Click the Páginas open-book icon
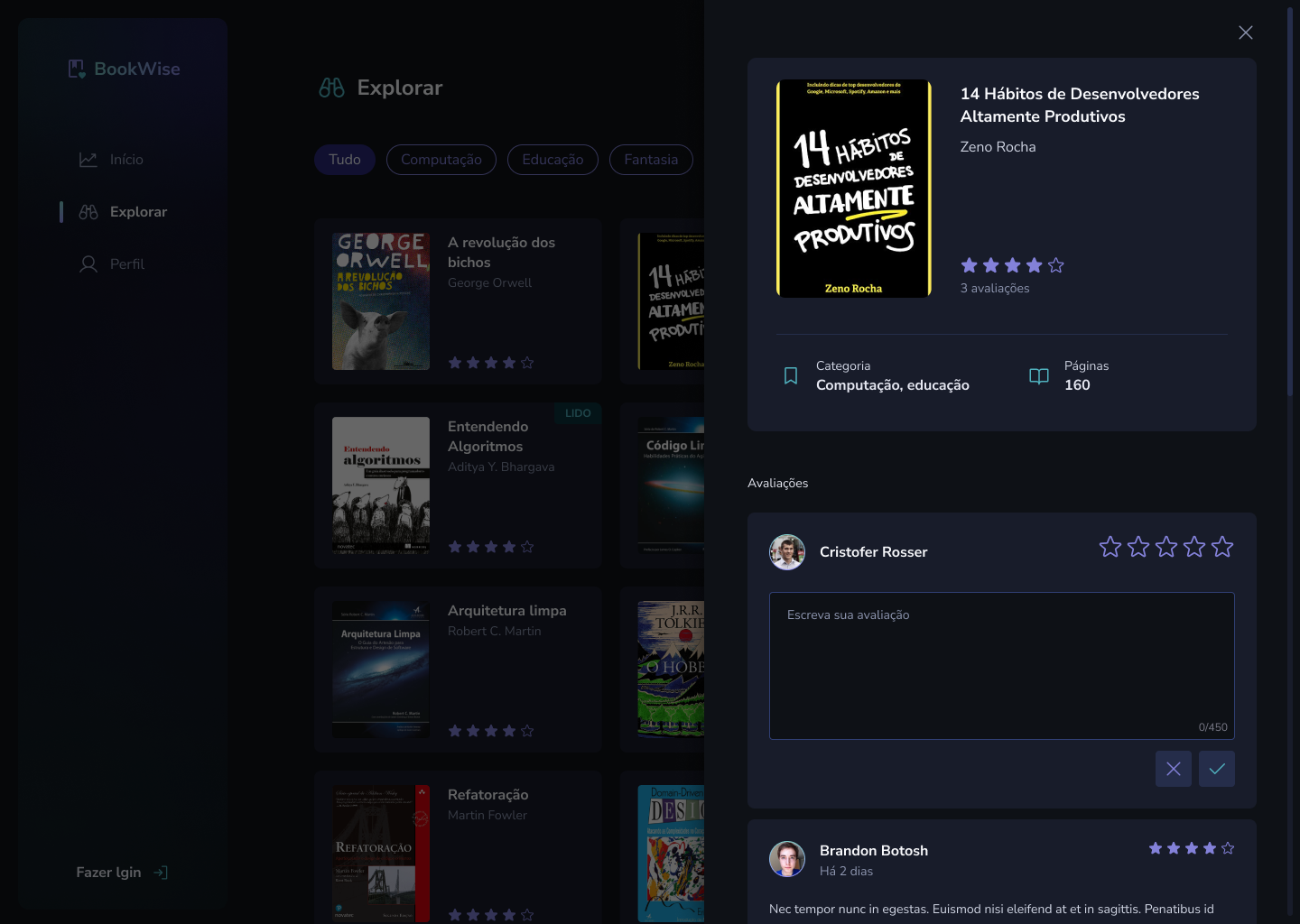 pos(1039,375)
